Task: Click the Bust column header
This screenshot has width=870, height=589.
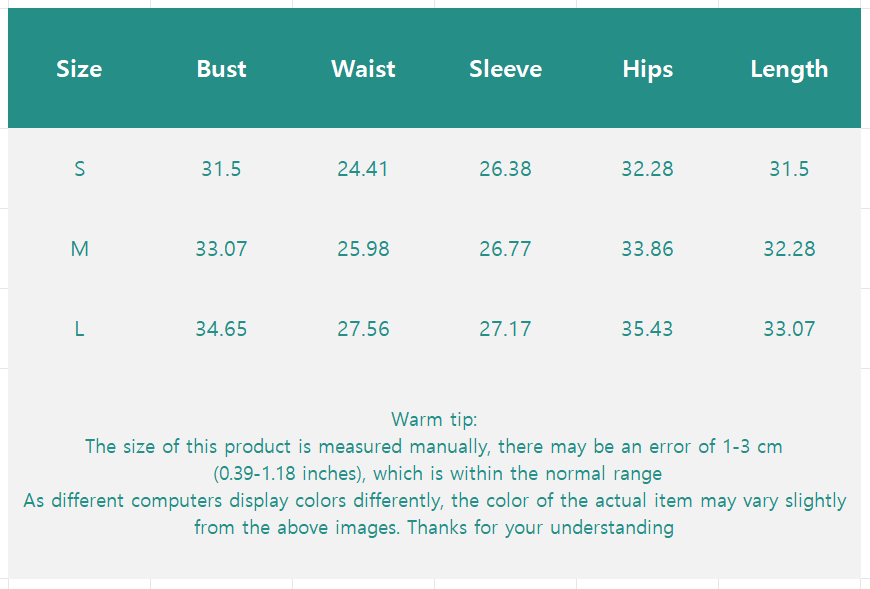Action: point(221,69)
